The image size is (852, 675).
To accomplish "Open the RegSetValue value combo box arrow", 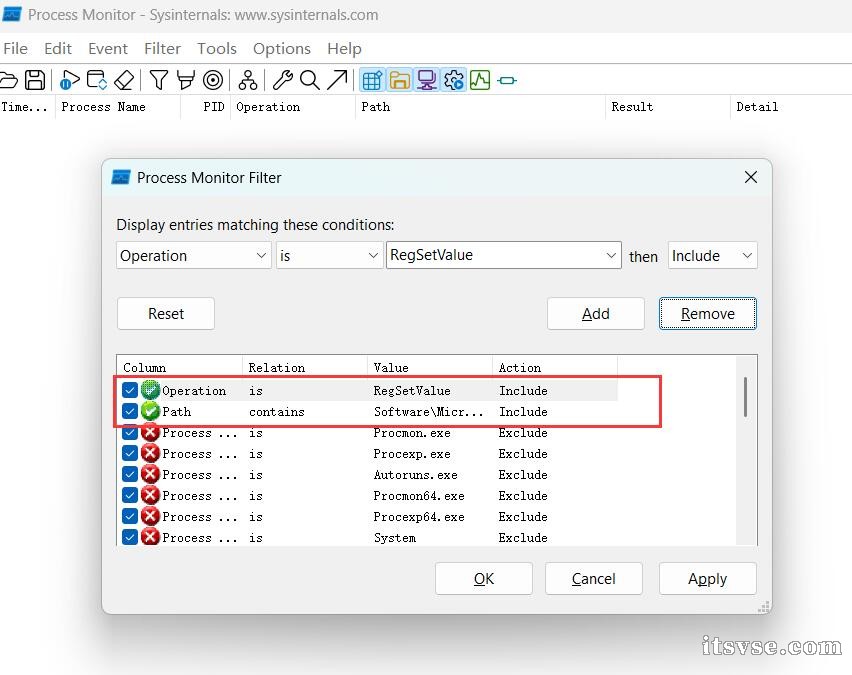I will (x=611, y=255).
